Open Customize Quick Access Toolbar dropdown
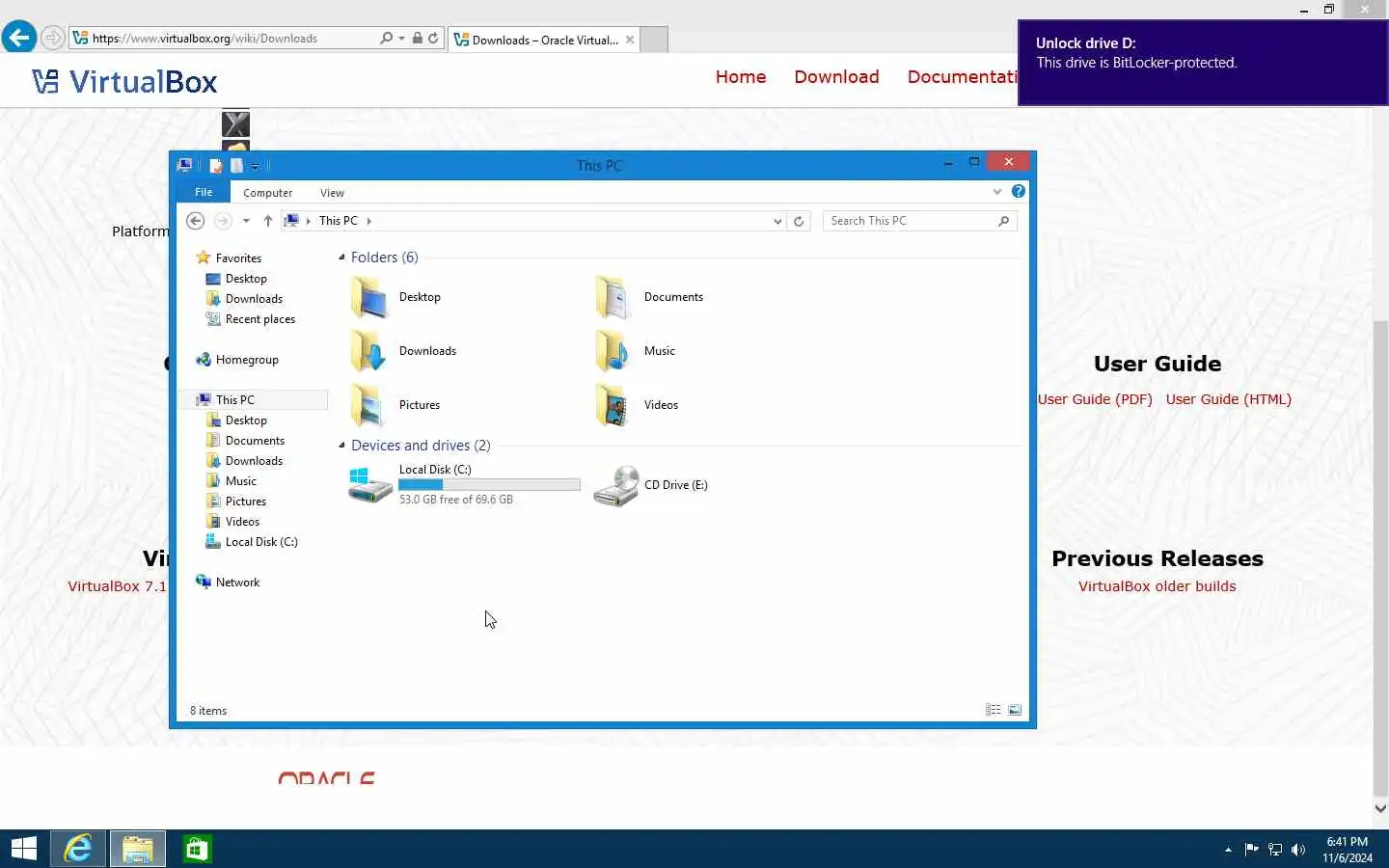 [x=255, y=167]
